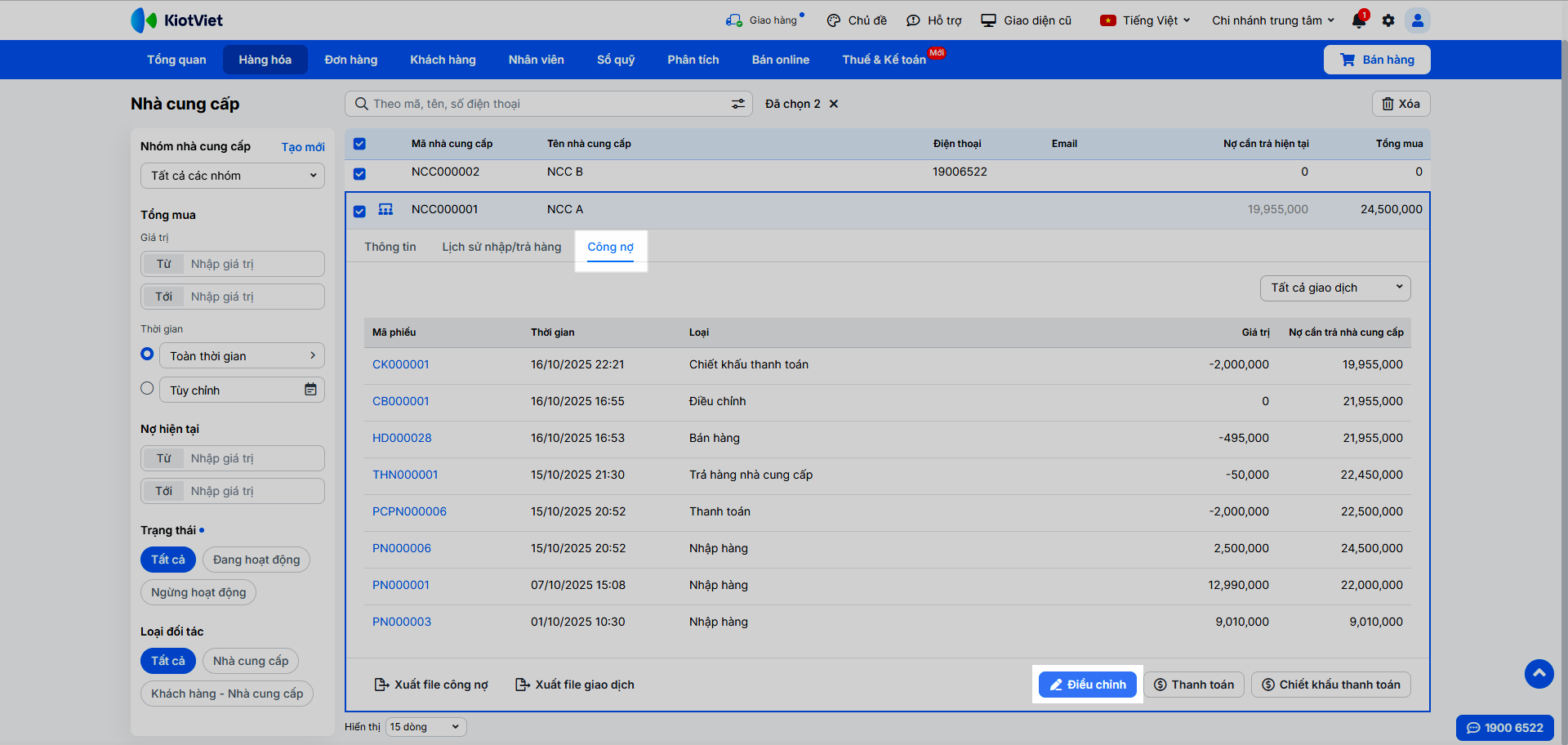Click the scroll-to-top arrow button

[x=1539, y=673]
